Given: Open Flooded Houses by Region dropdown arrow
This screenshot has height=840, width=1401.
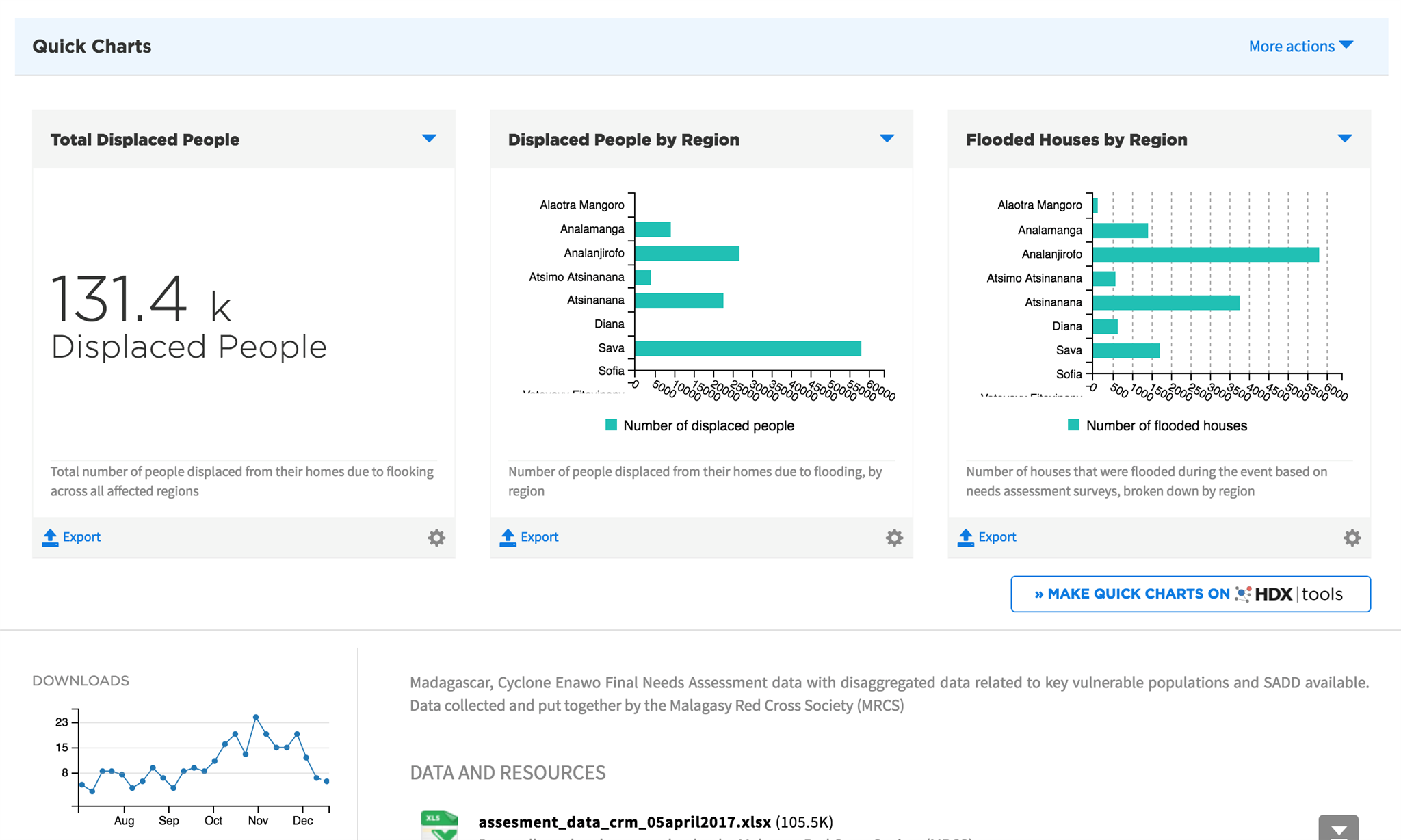Looking at the screenshot, I should tap(1344, 139).
